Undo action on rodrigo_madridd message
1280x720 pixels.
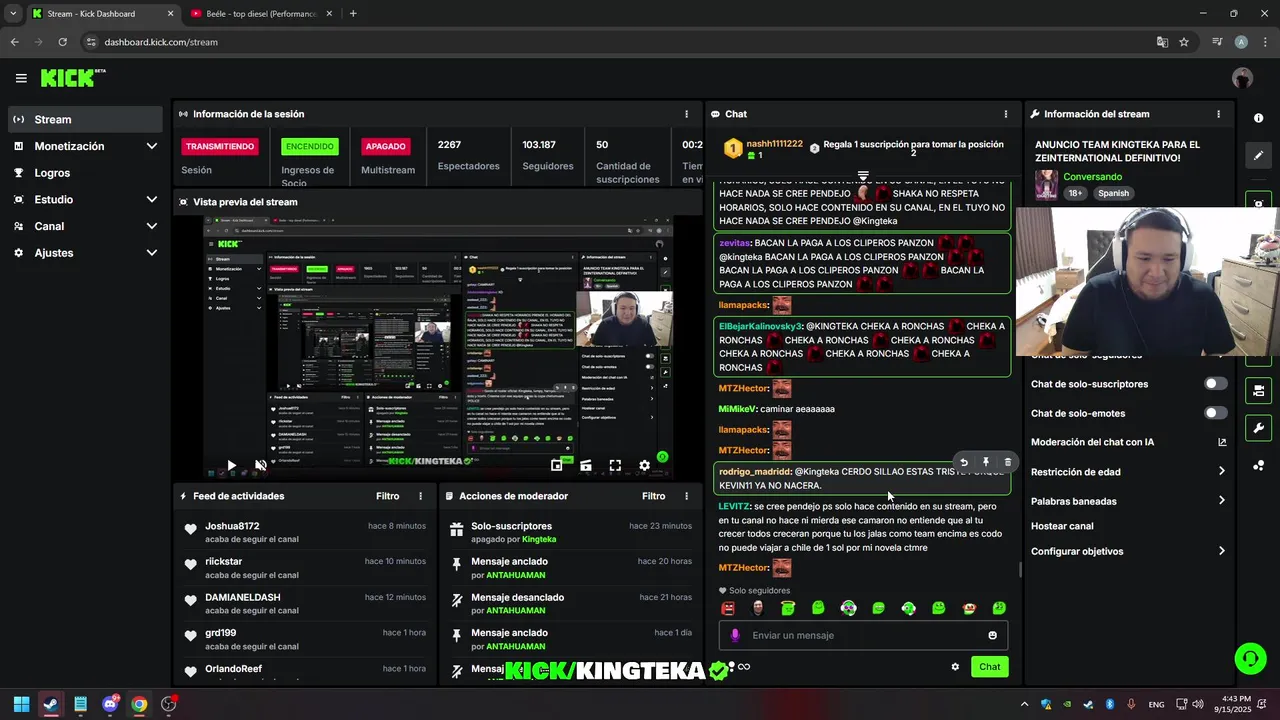pos(964,462)
